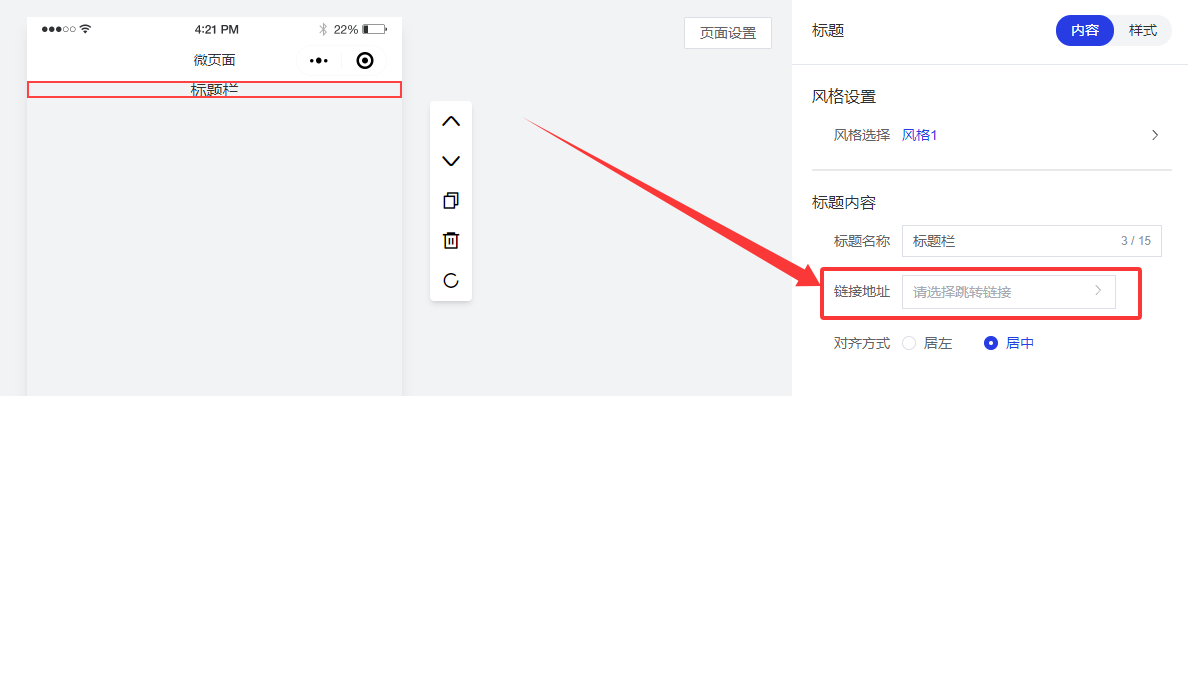Viewport: 1188px width, 677px height.
Task: Click the 标题名称 text input field
Action: pyautogui.click(x=1010, y=241)
